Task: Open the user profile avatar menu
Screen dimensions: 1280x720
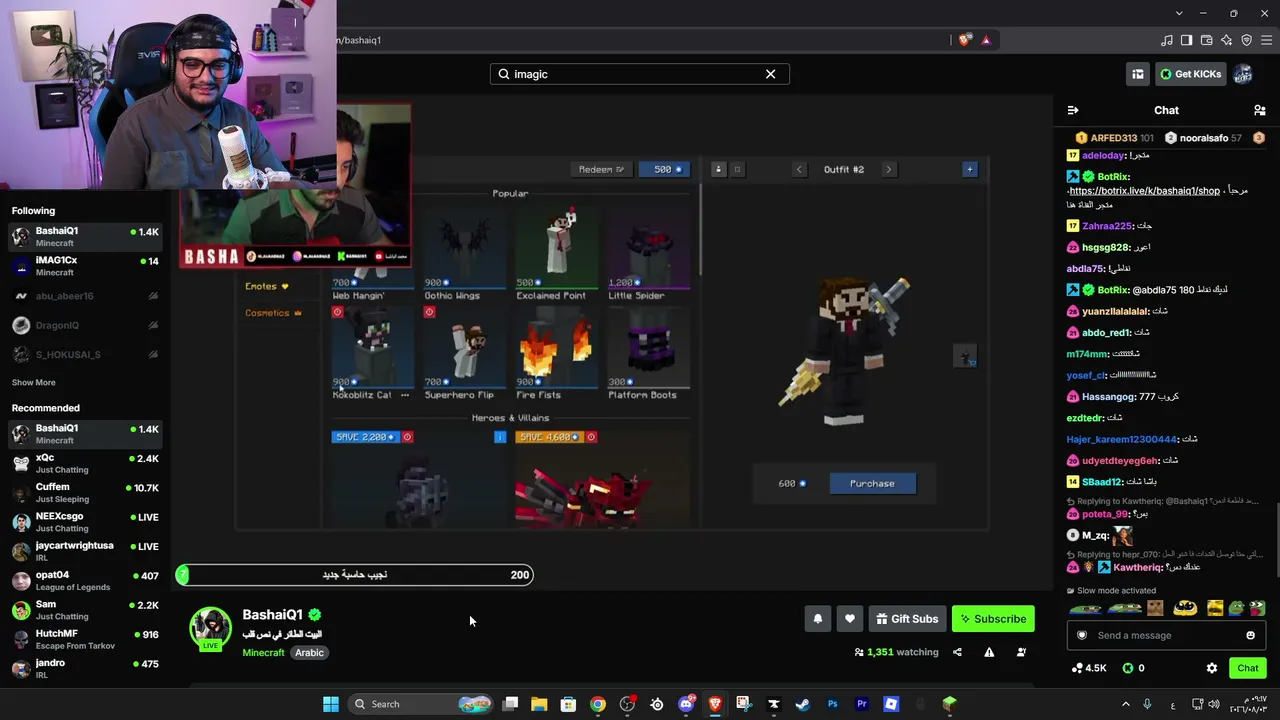Action: click(1243, 74)
